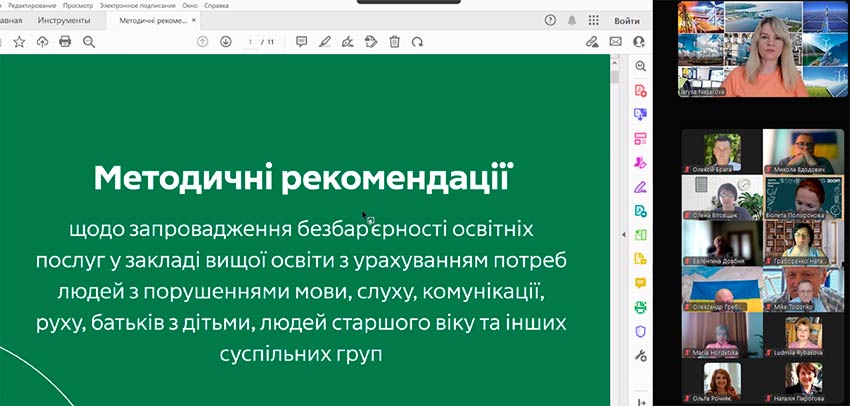The width and height of the screenshot is (850, 406).
Task: Collapse the right tools pane arrow
Action: [625, 235]
